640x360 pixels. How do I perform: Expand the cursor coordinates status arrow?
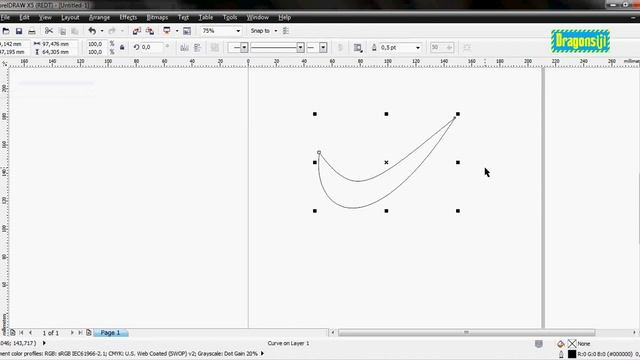pos(44,344)
